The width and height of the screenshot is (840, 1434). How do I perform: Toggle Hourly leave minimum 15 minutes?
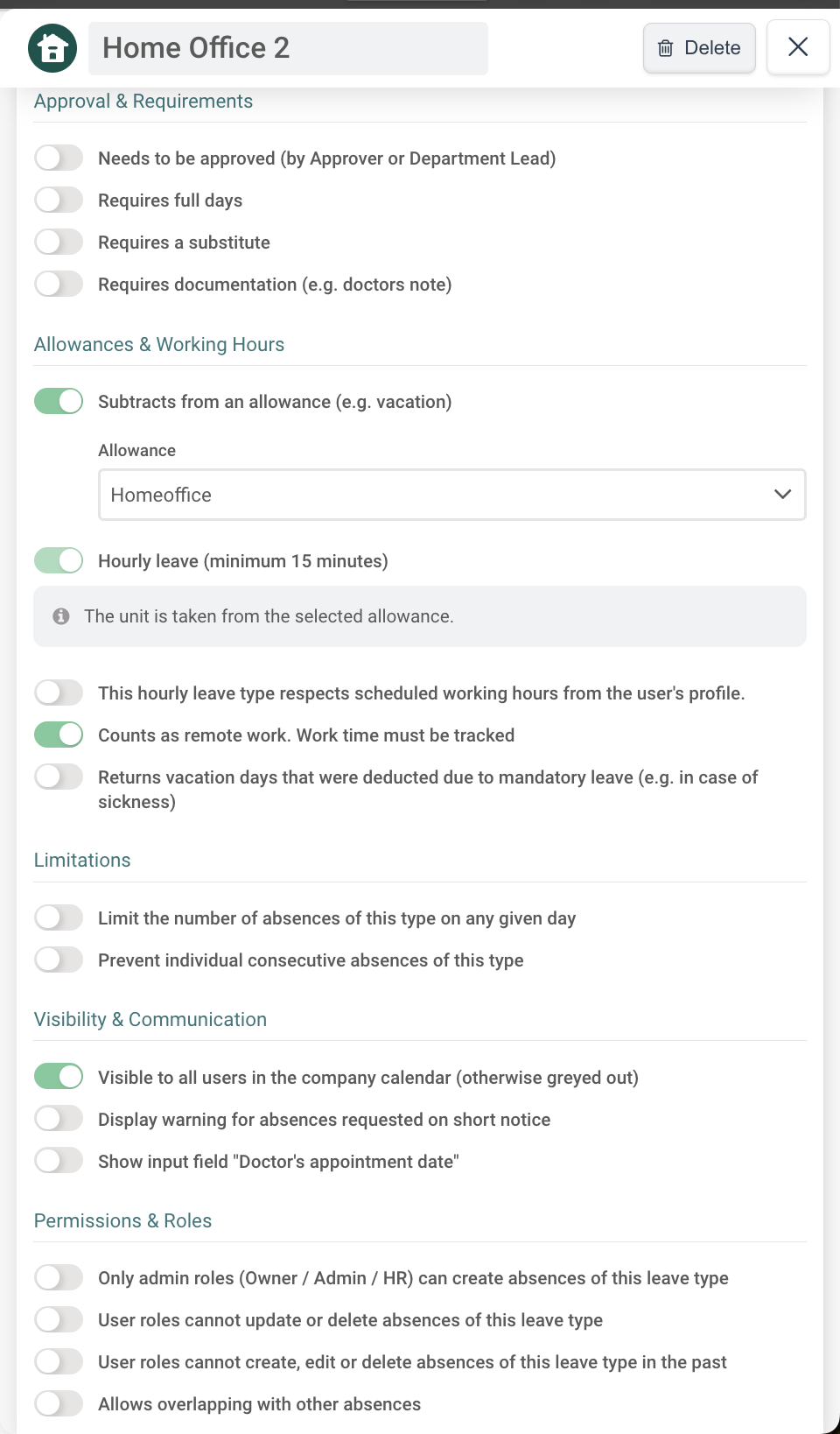[59, 560]
